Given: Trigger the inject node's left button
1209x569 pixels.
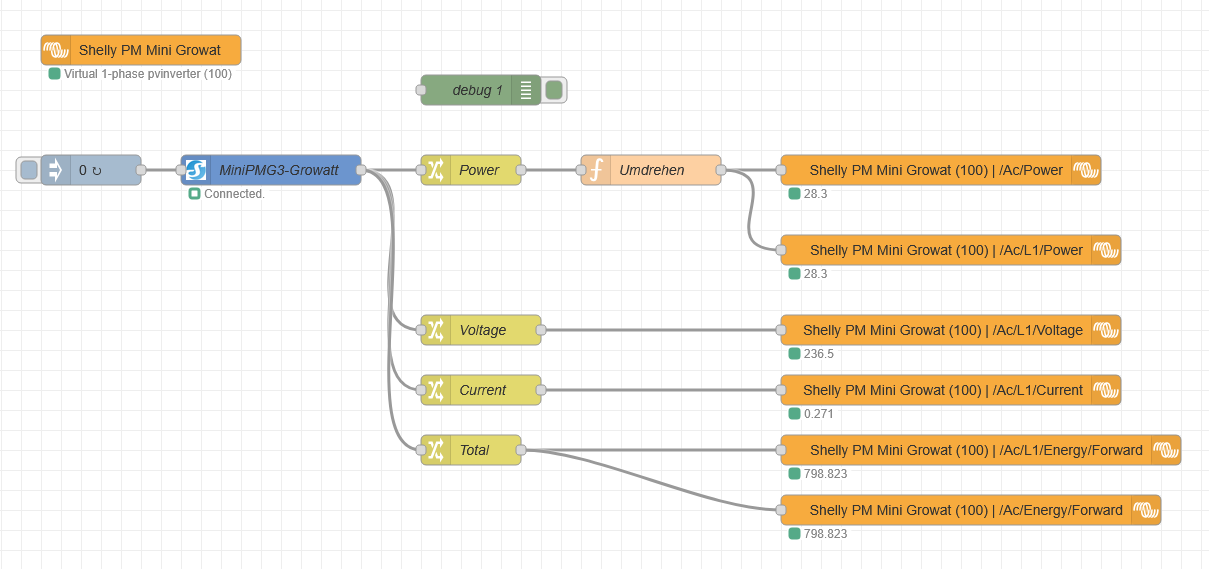Looking at the screenshot, I should (x=29, y=170).
